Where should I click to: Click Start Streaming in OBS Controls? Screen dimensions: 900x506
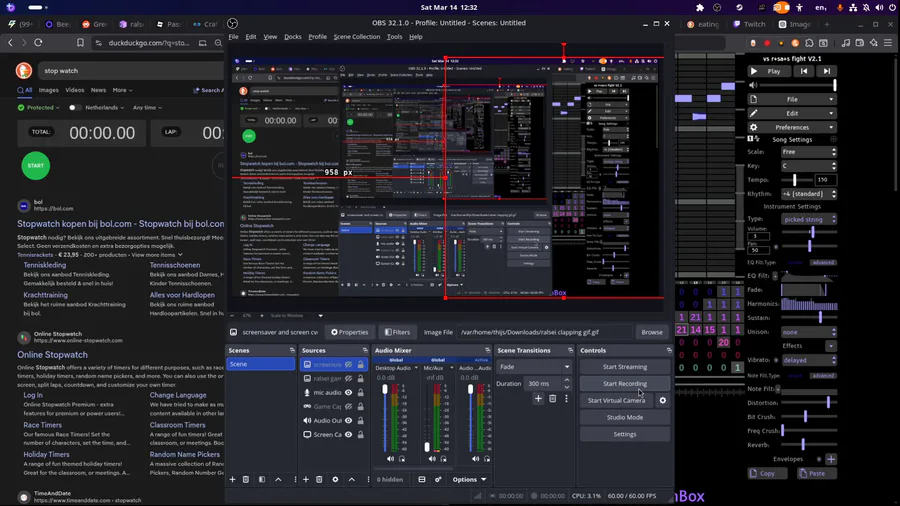click(624, 367)
